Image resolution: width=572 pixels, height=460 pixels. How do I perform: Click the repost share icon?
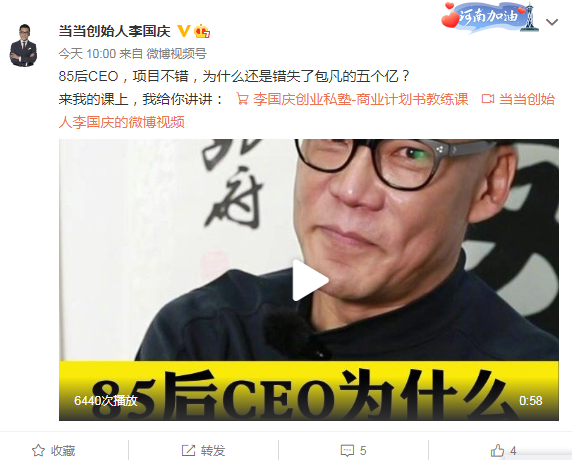click(x=188, y=451)
